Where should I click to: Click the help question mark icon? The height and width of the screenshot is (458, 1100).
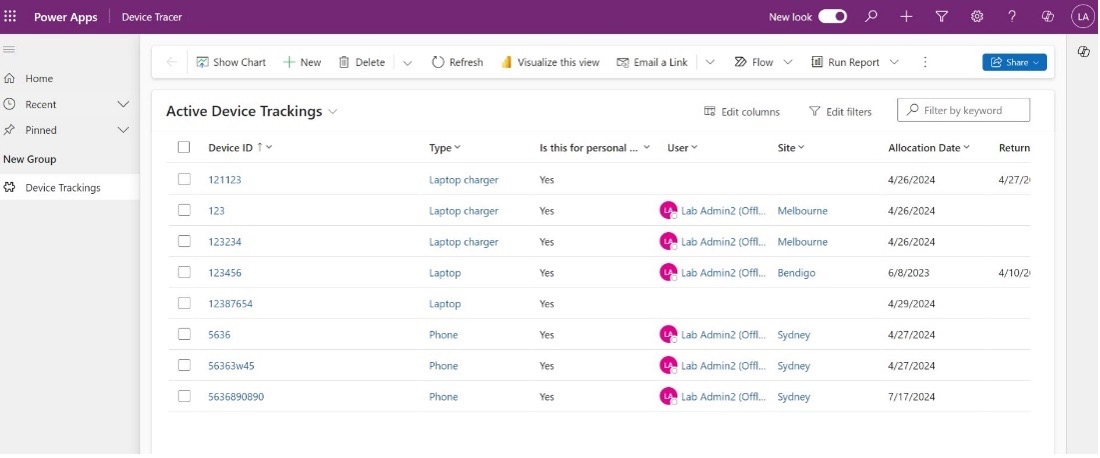click(1012, 17)
